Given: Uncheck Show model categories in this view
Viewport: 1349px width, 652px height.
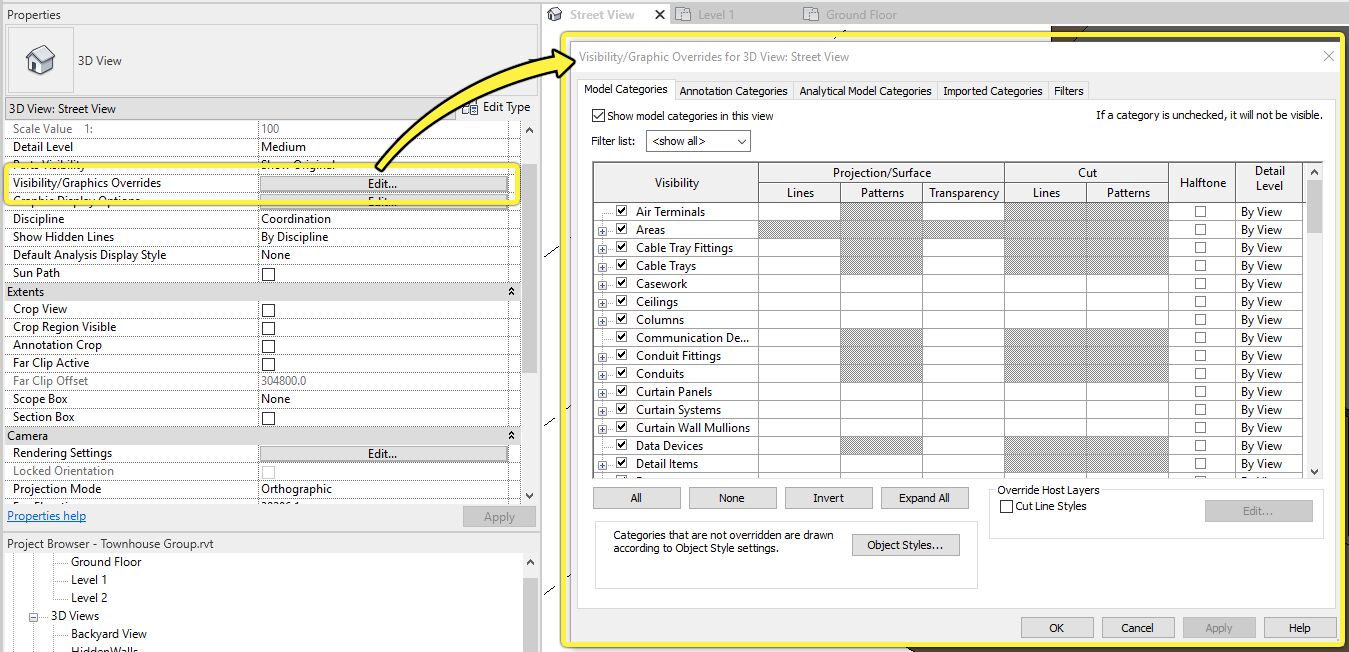Looking at the screenshot, I should click(597, 115).
